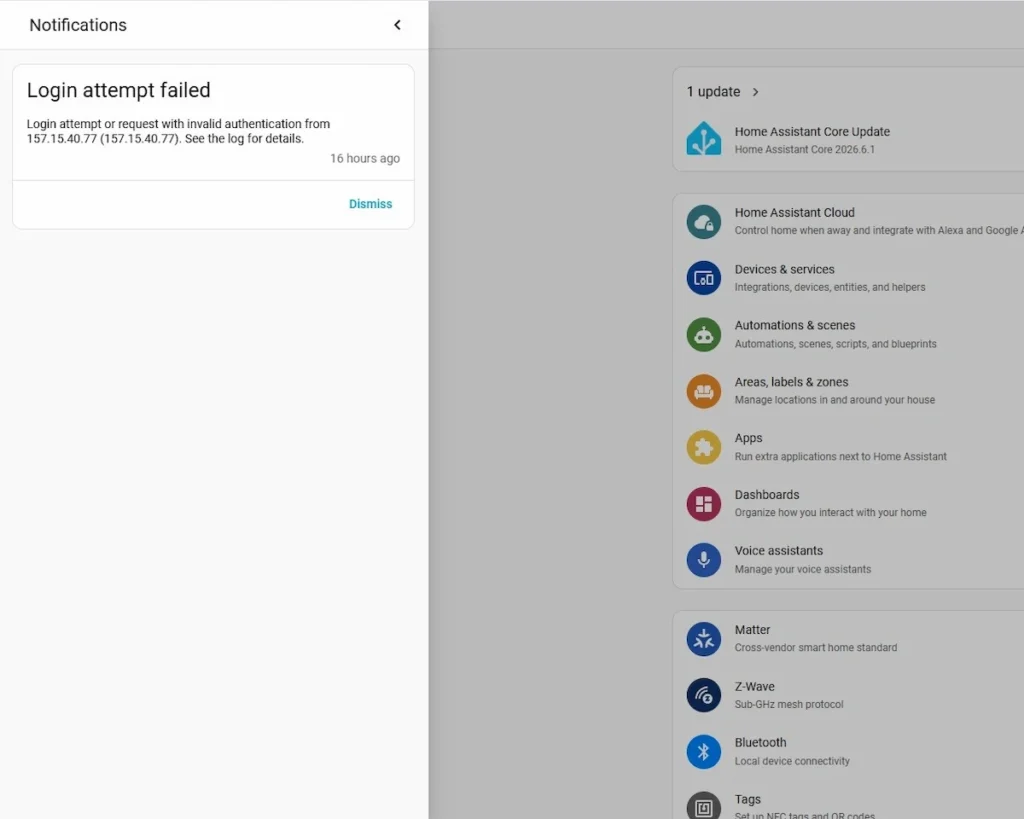Click the Dashboards grid icon
This screenshot has width=1024, height=819.
pyautogui.click(x=703, y=504)
